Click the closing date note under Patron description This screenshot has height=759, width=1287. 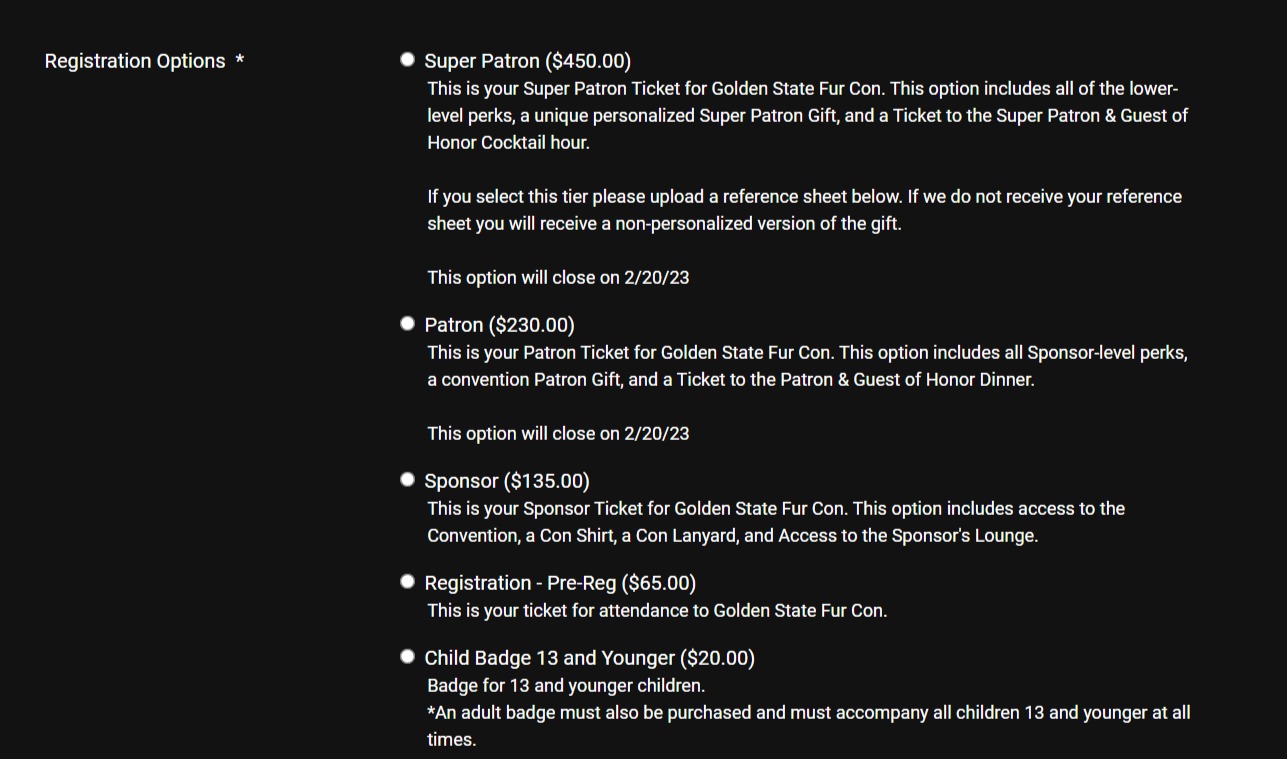pos(558,434)
